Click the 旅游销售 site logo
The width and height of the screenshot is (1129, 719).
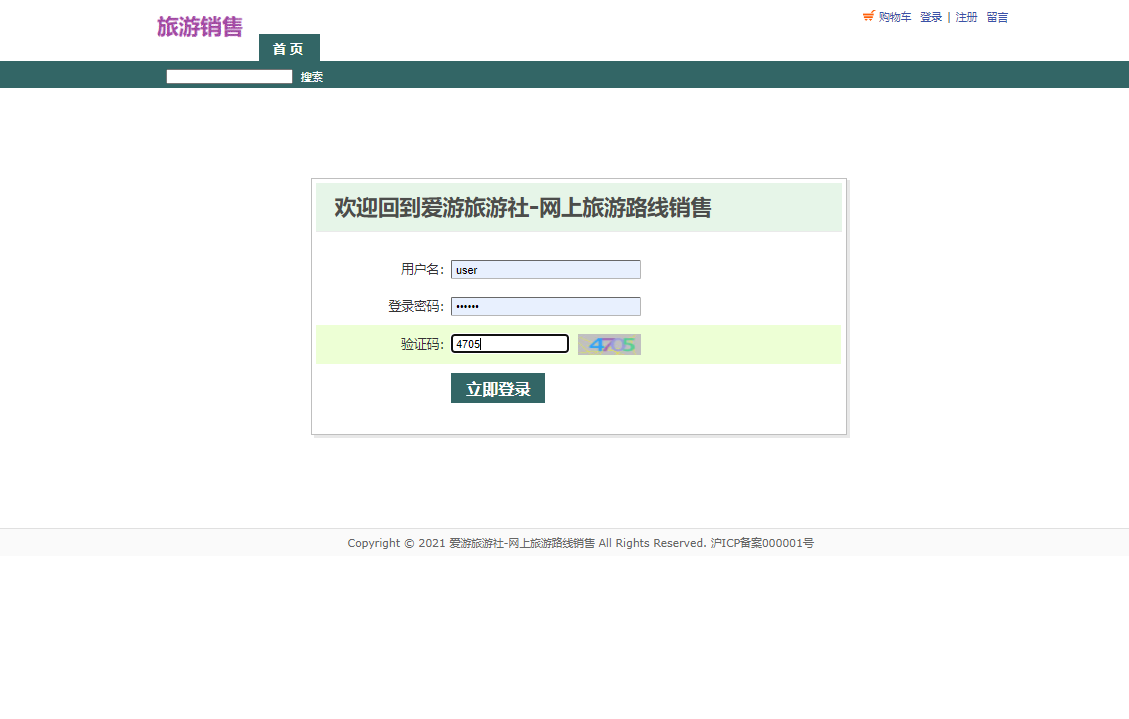click(198, 27)
